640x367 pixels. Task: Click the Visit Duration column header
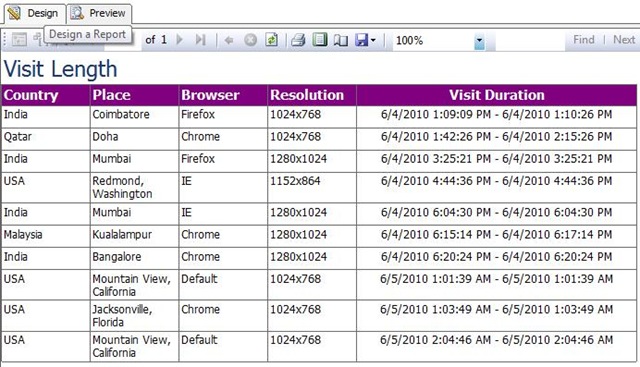coord(496,95)
